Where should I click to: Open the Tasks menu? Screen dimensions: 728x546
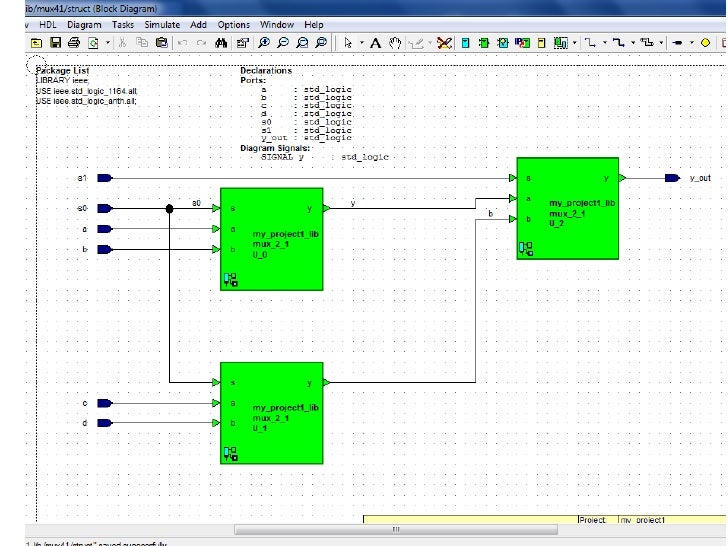click(123, 24)
